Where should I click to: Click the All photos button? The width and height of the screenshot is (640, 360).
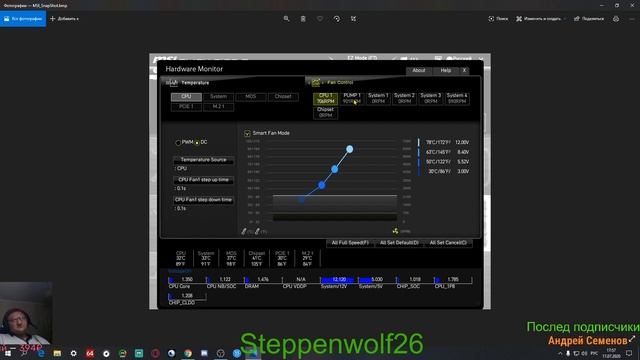coord(23,19)
